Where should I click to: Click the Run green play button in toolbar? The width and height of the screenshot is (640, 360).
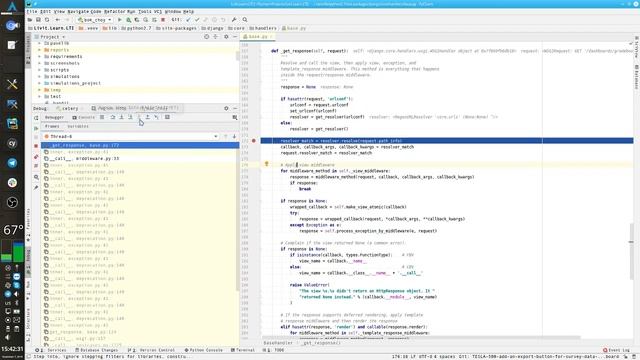[120, 20]
